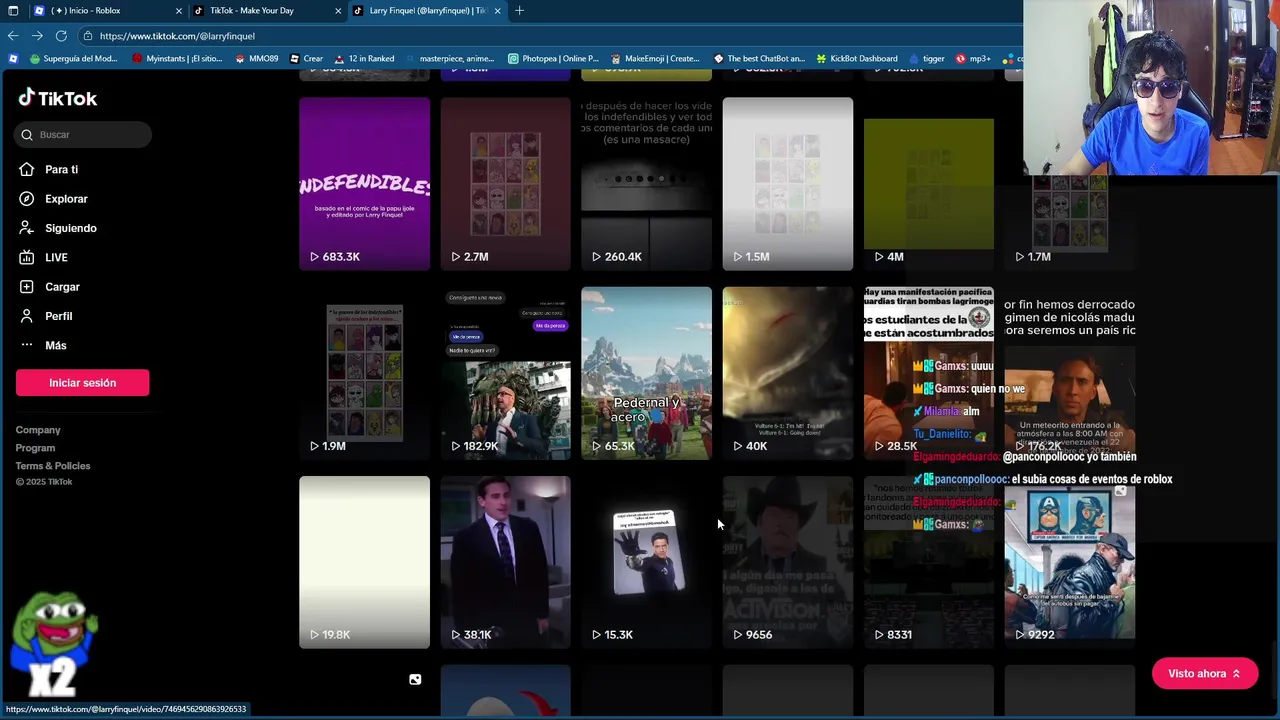1280x720 pixels.
Task: Open the 12 in Ranked bookmark
Action: (364, 59)
